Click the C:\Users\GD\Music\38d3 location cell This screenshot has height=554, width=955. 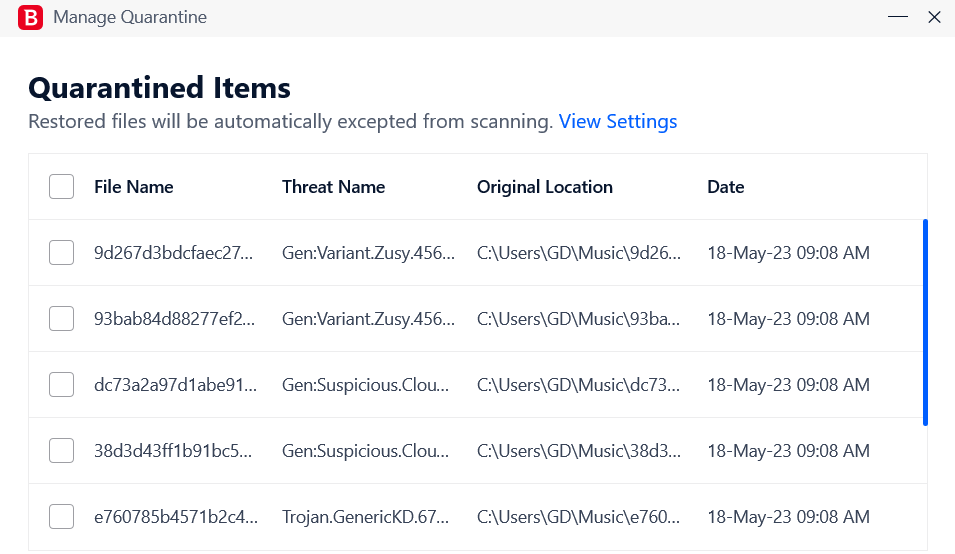579,451
